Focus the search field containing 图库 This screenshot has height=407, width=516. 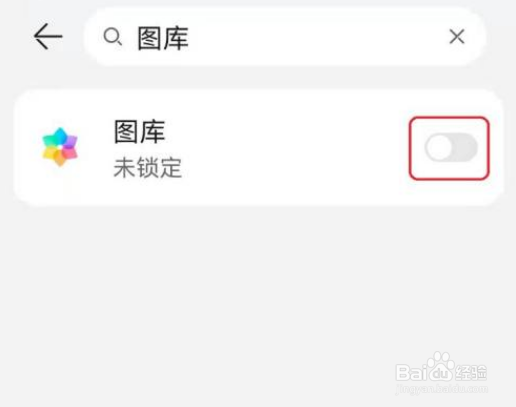[284, 37]
